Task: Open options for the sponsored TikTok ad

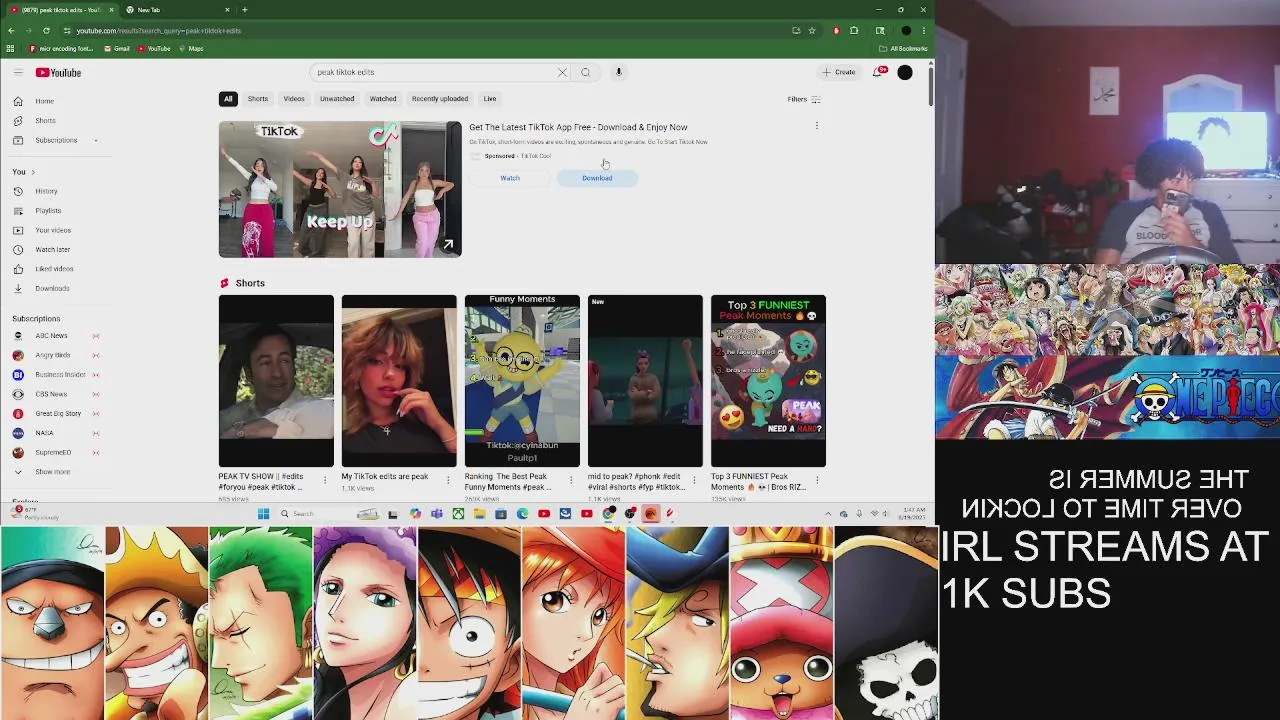Action: (x=816, y=126)
